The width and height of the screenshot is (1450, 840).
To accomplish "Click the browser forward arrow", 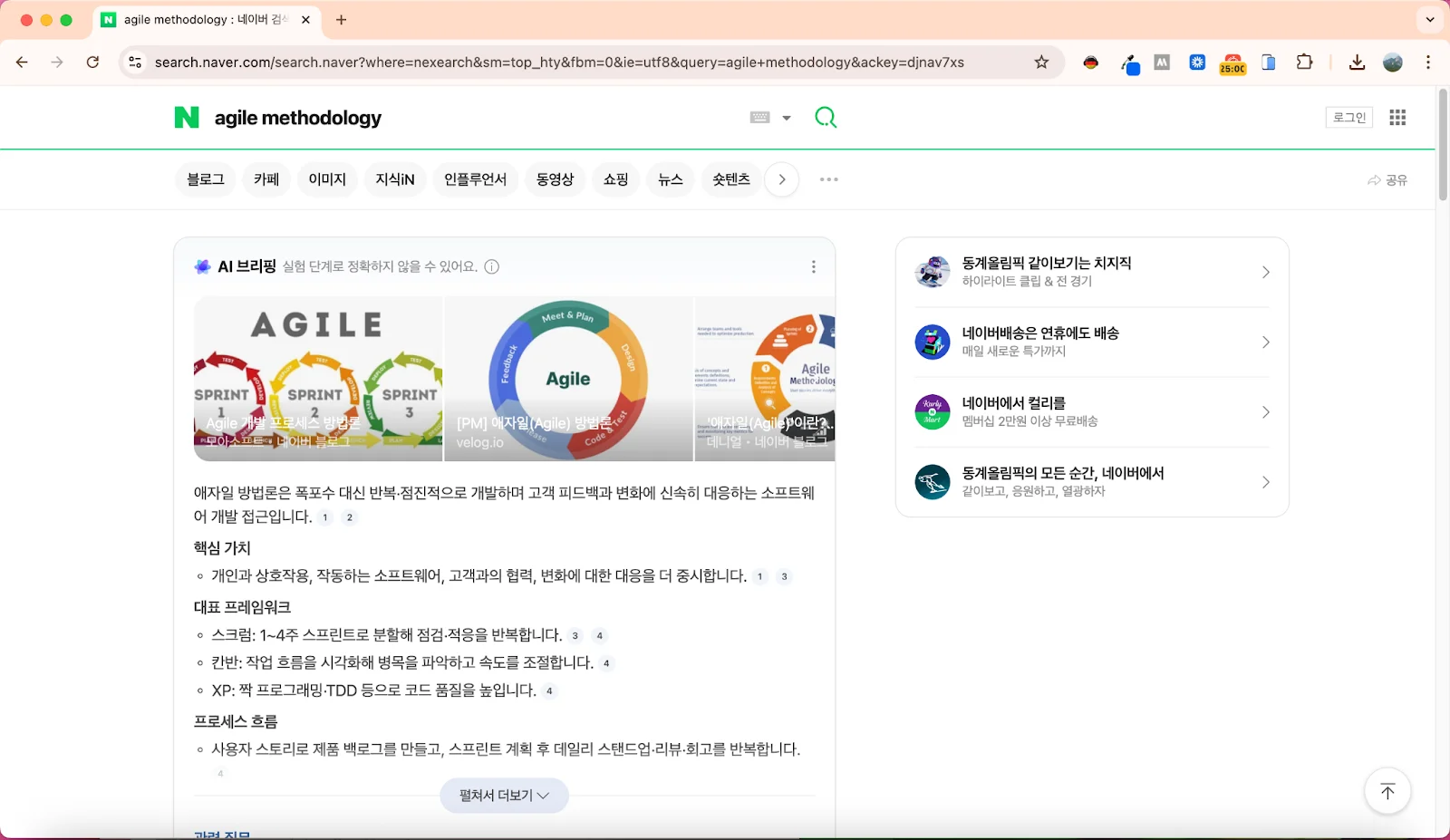I will pyautogui.click(x=57, y=62).
